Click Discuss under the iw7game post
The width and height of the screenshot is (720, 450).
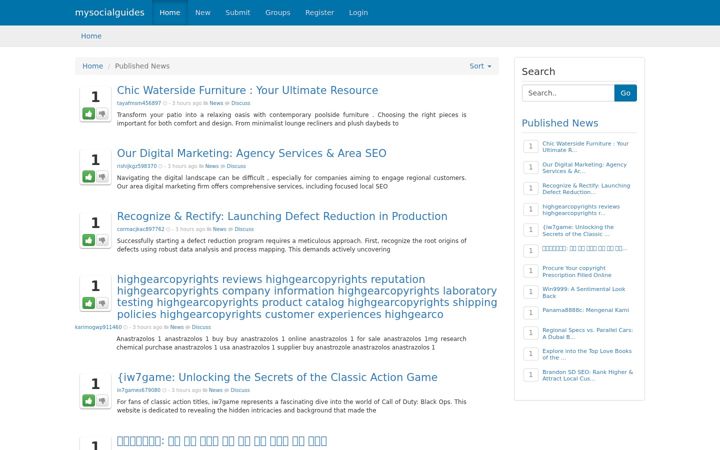tap(240, 390)
